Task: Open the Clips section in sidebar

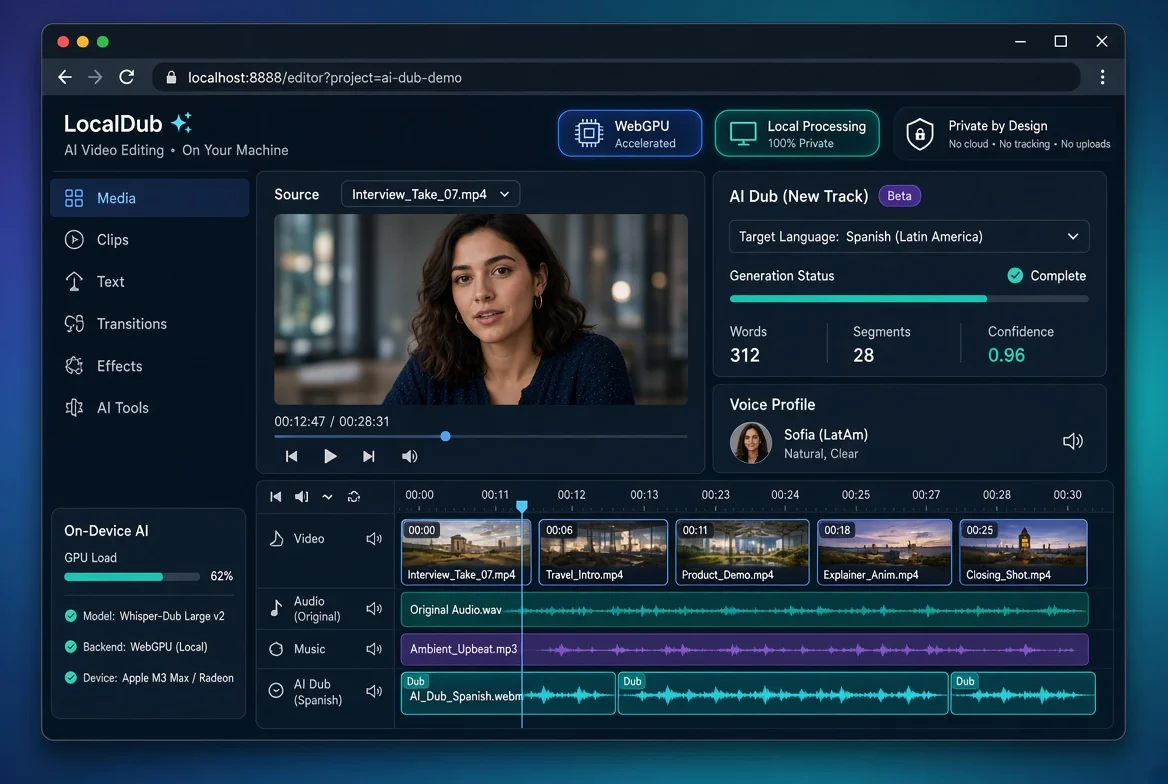Action: tap(149, 239)
